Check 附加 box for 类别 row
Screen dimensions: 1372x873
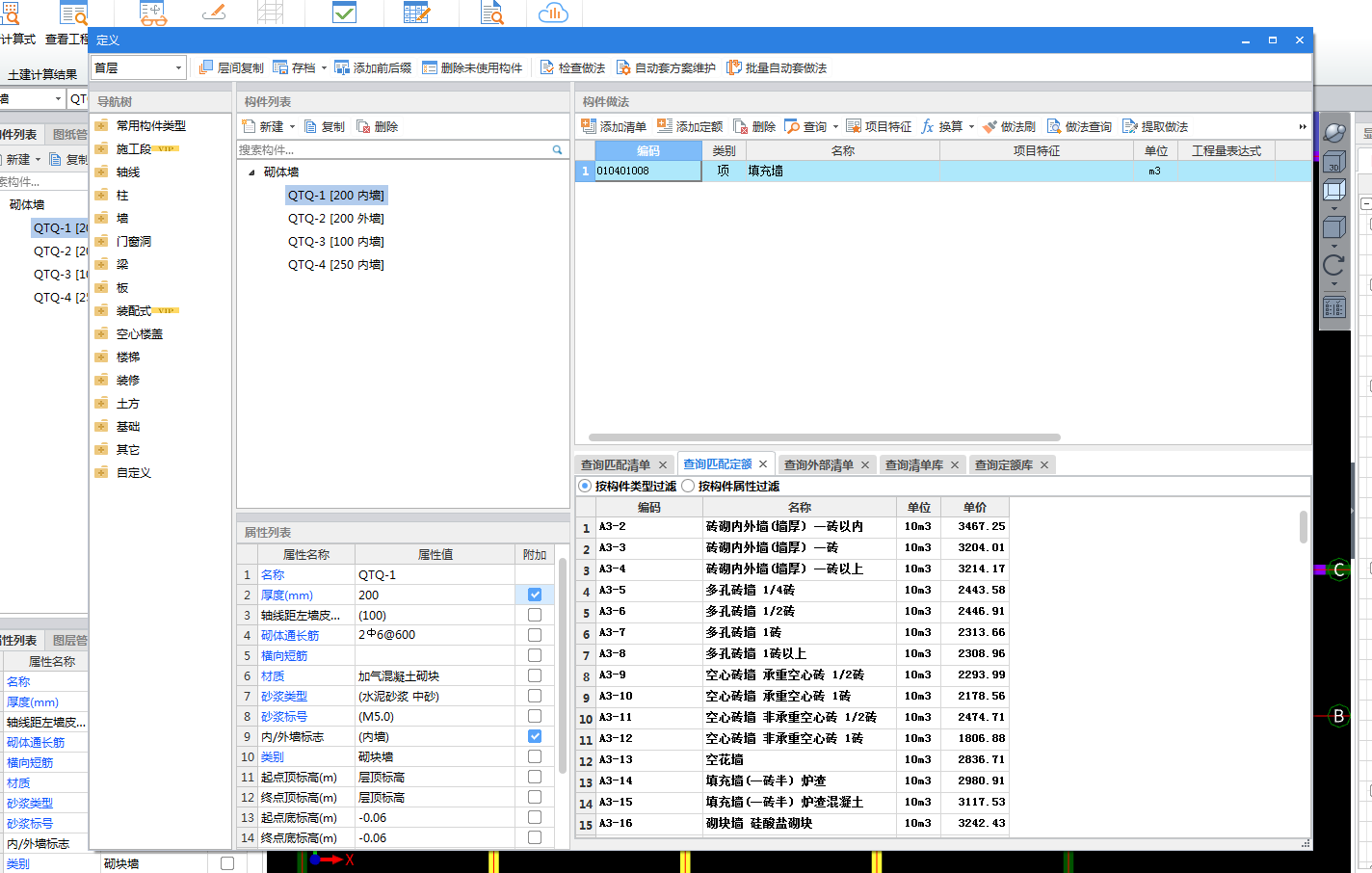pos(535,756)
